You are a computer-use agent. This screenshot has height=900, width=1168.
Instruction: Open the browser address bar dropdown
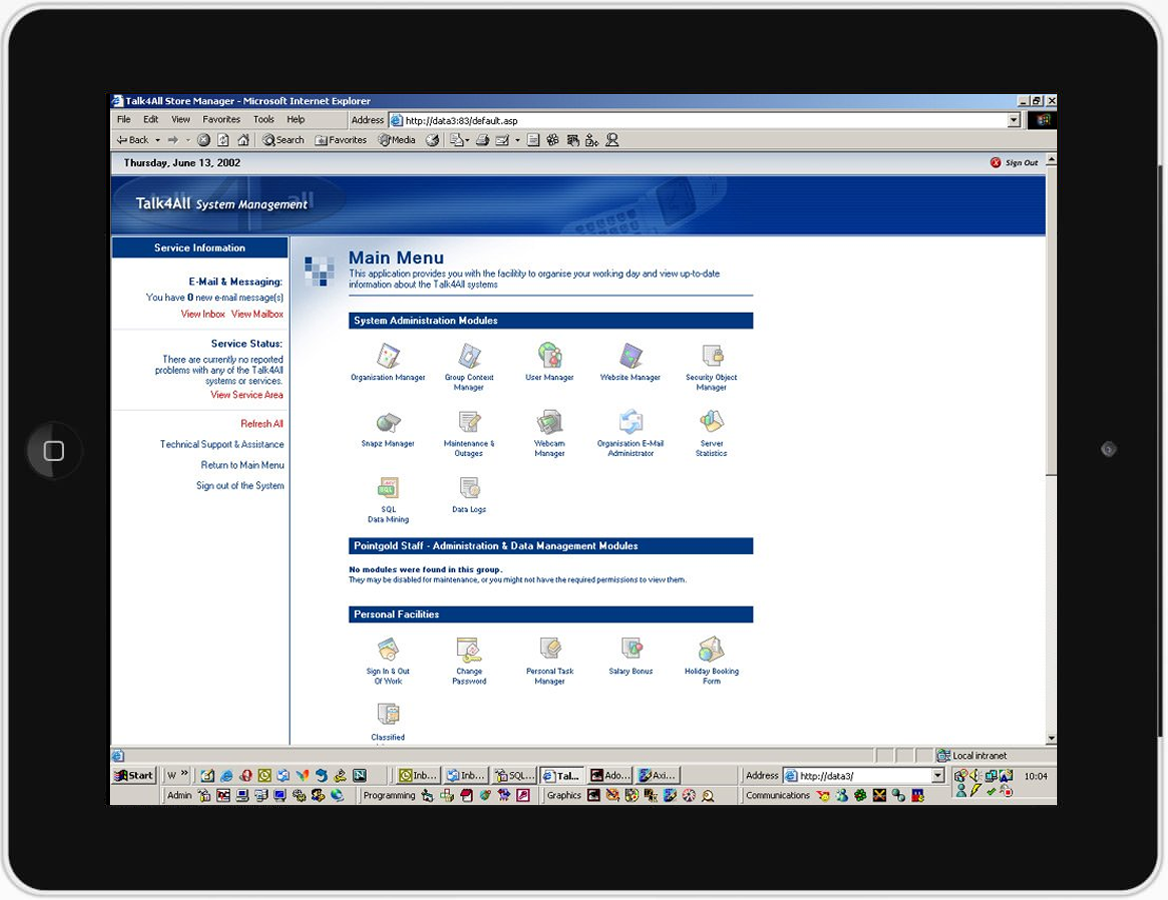[1013, 121]
